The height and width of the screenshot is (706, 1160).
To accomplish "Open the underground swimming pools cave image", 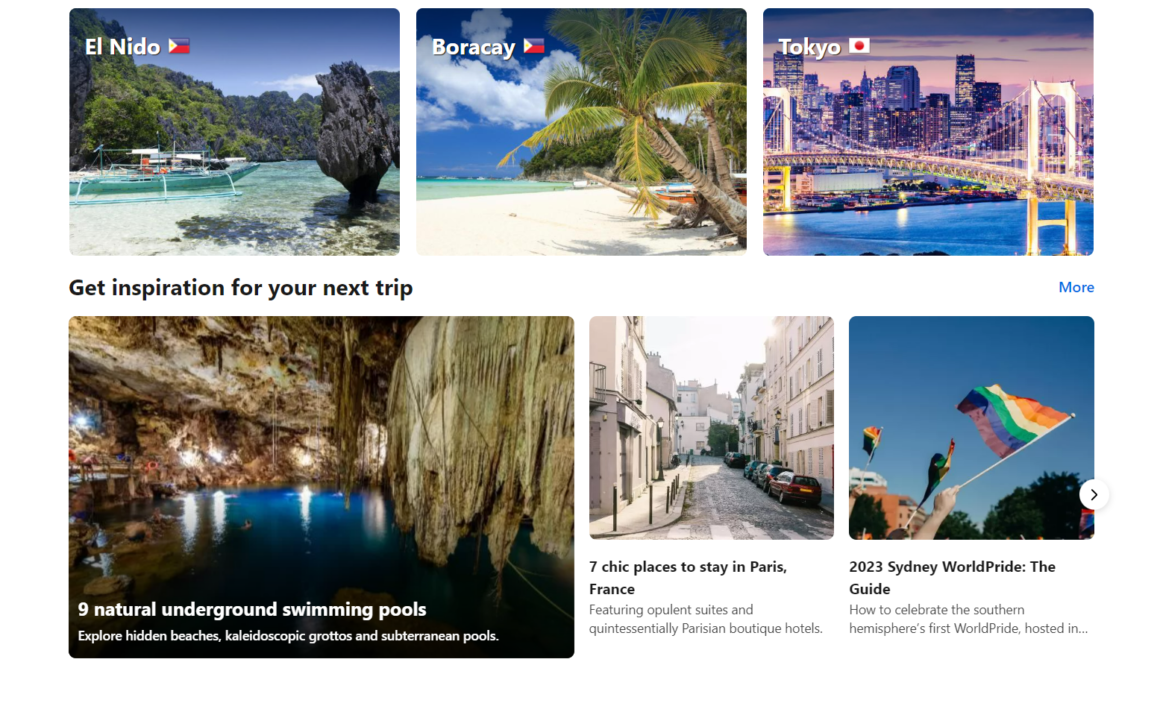I will coord(322,487).
